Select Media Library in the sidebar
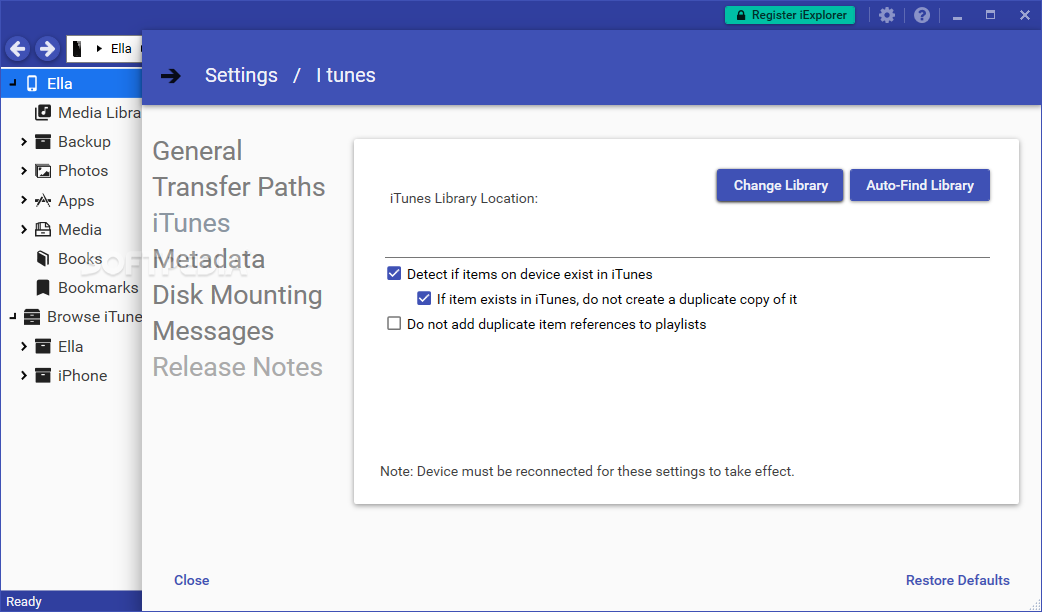 click(x=99, y=112)
